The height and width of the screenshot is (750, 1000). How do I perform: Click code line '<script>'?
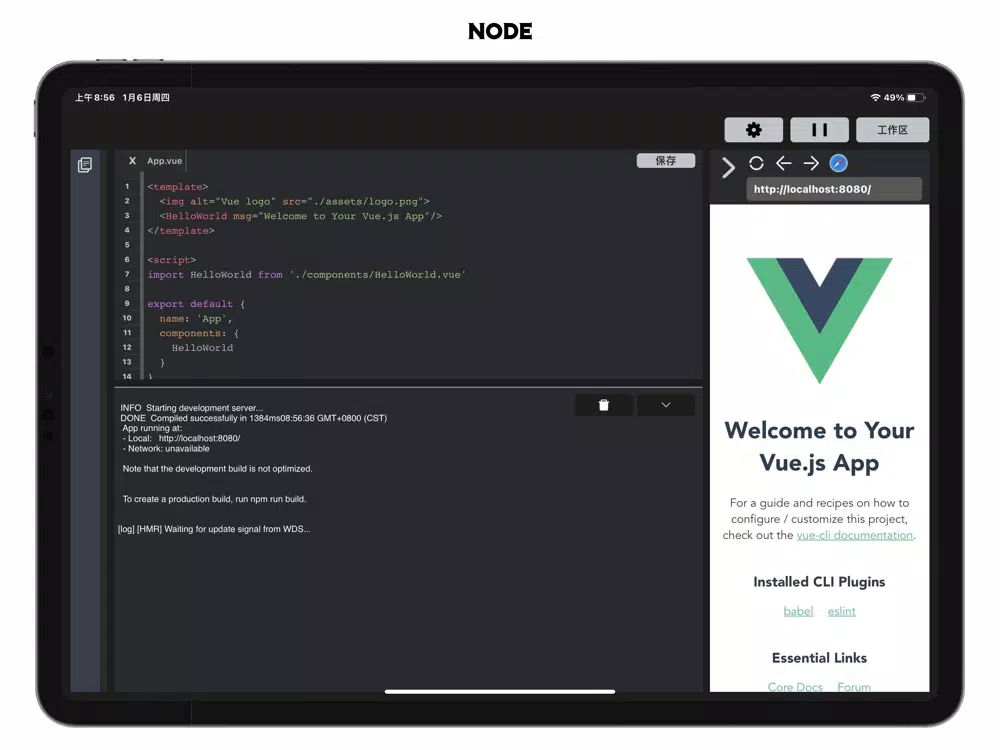172,260
